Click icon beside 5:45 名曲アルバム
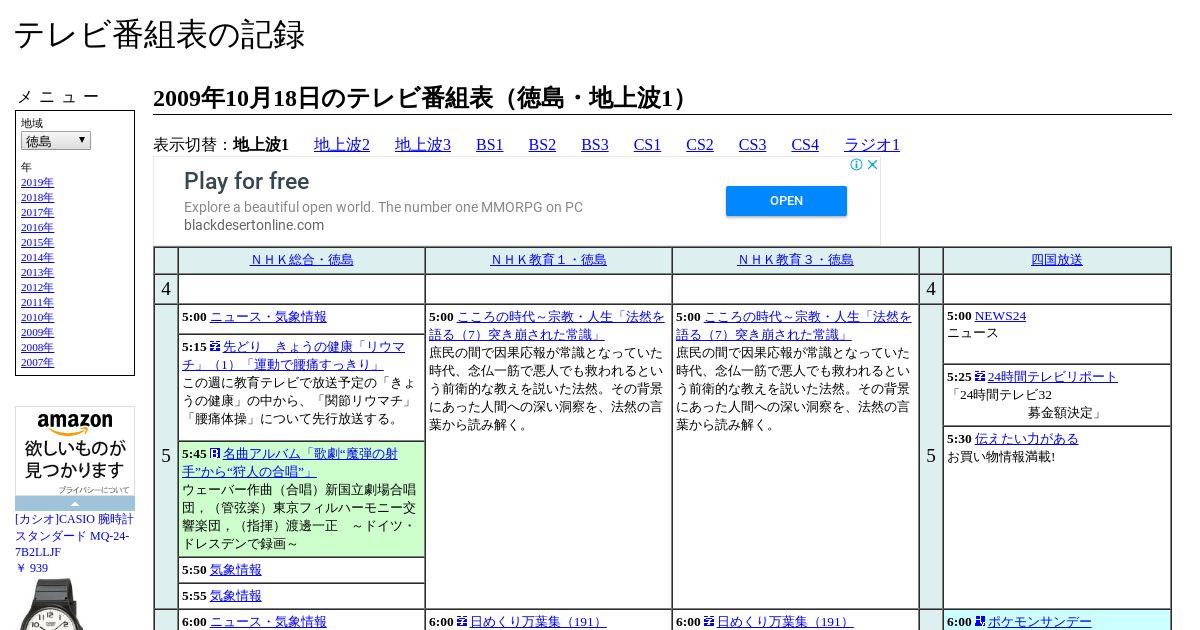Image resolution: width=1200 pixels, height=630 pixels. 215,453
